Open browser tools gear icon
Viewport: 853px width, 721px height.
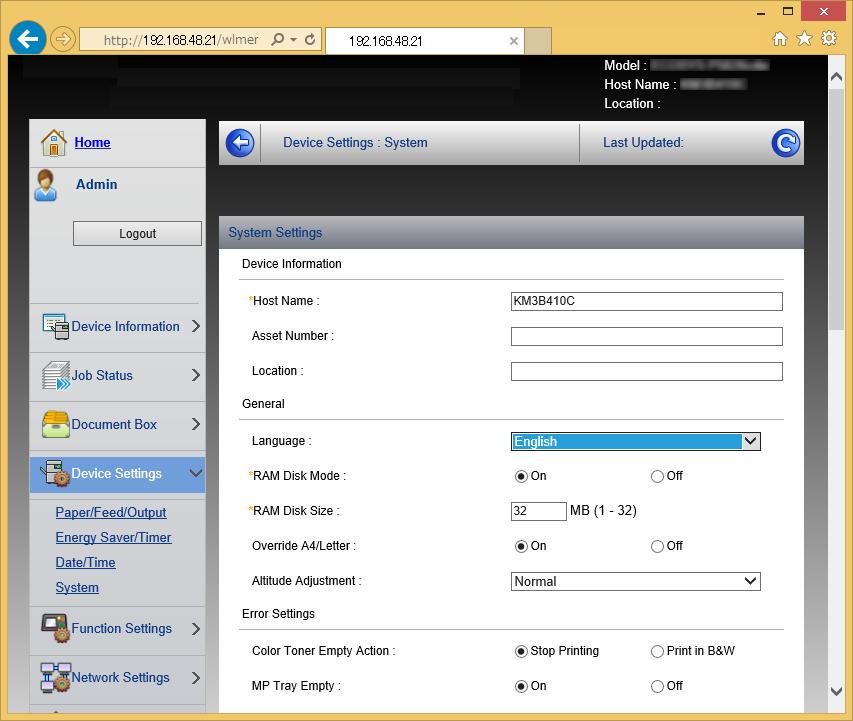[829, 39]
